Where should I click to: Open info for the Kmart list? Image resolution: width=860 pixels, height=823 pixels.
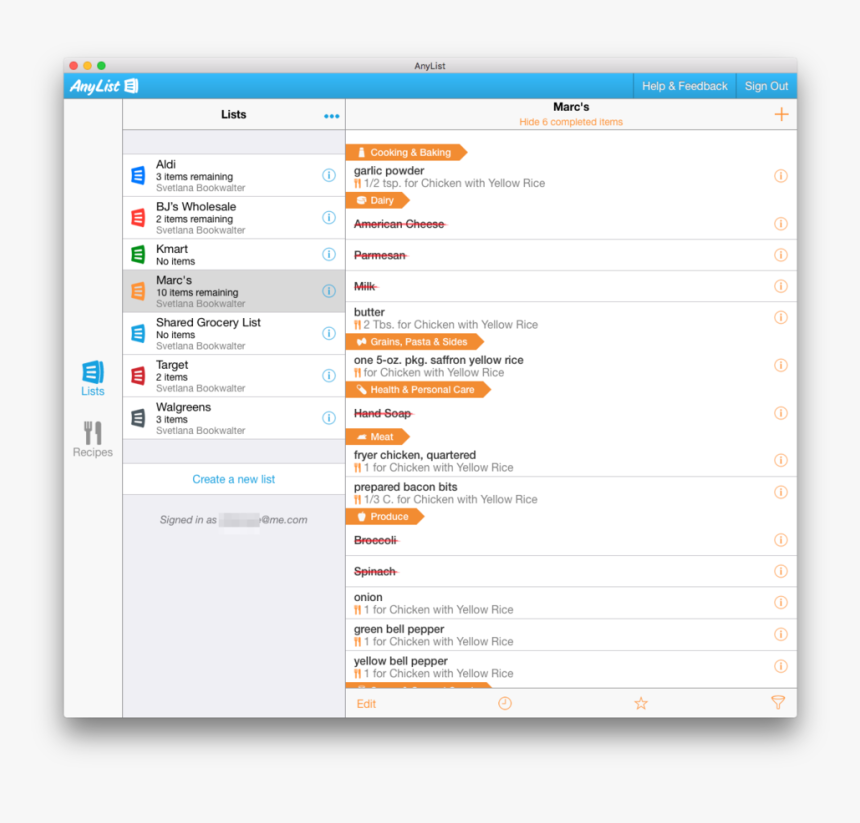tap(328, 254)
